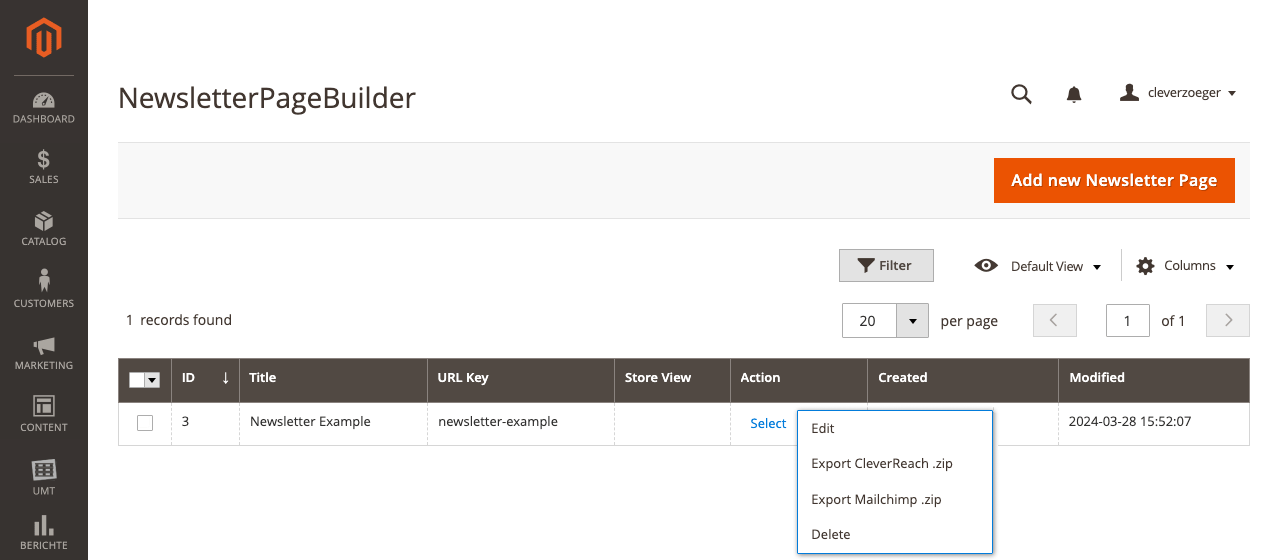The width and height of the screenshot is (1279, 560).
Task: Expand the Default View dropdown
Action: [1038, 266]
